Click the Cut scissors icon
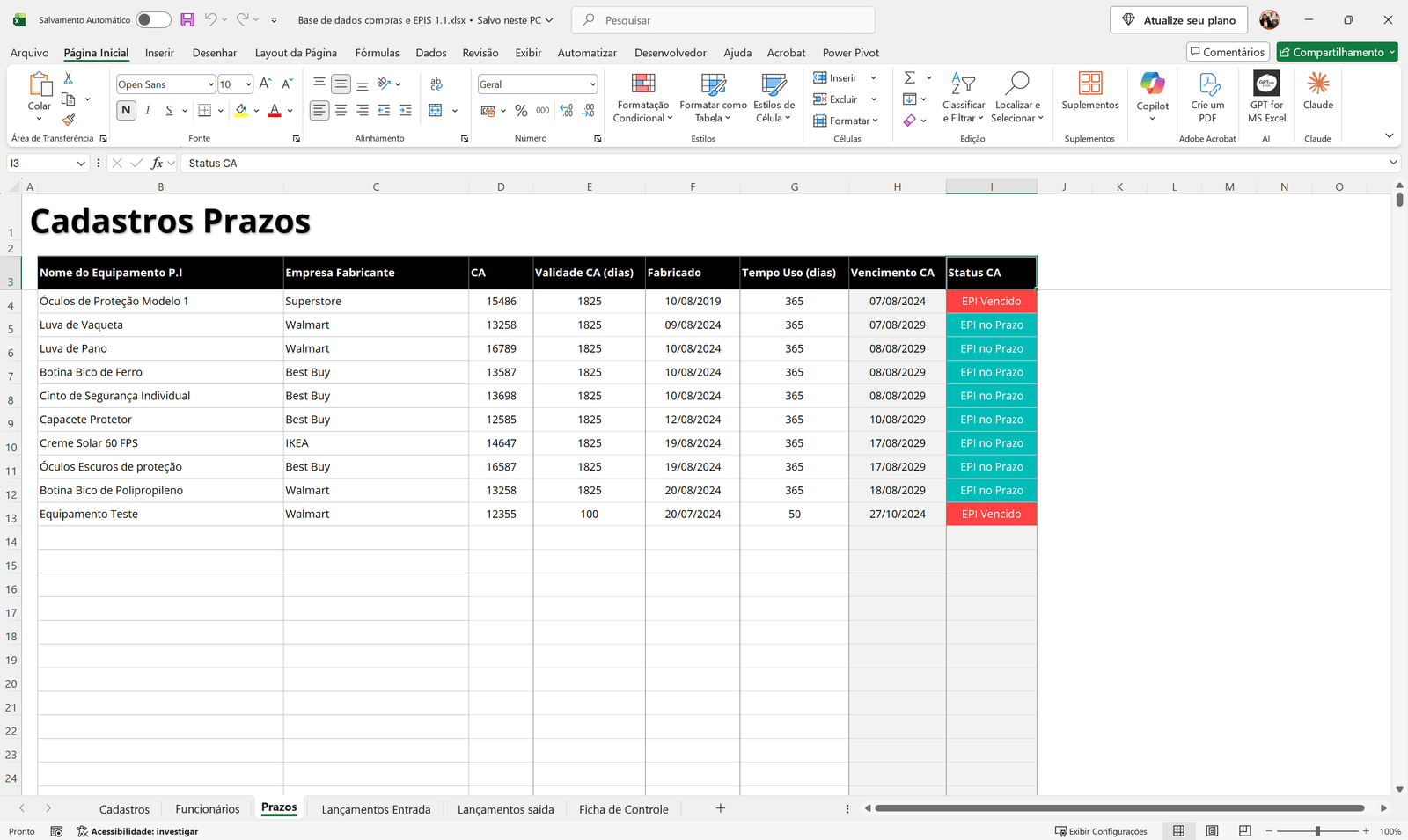 69,79
